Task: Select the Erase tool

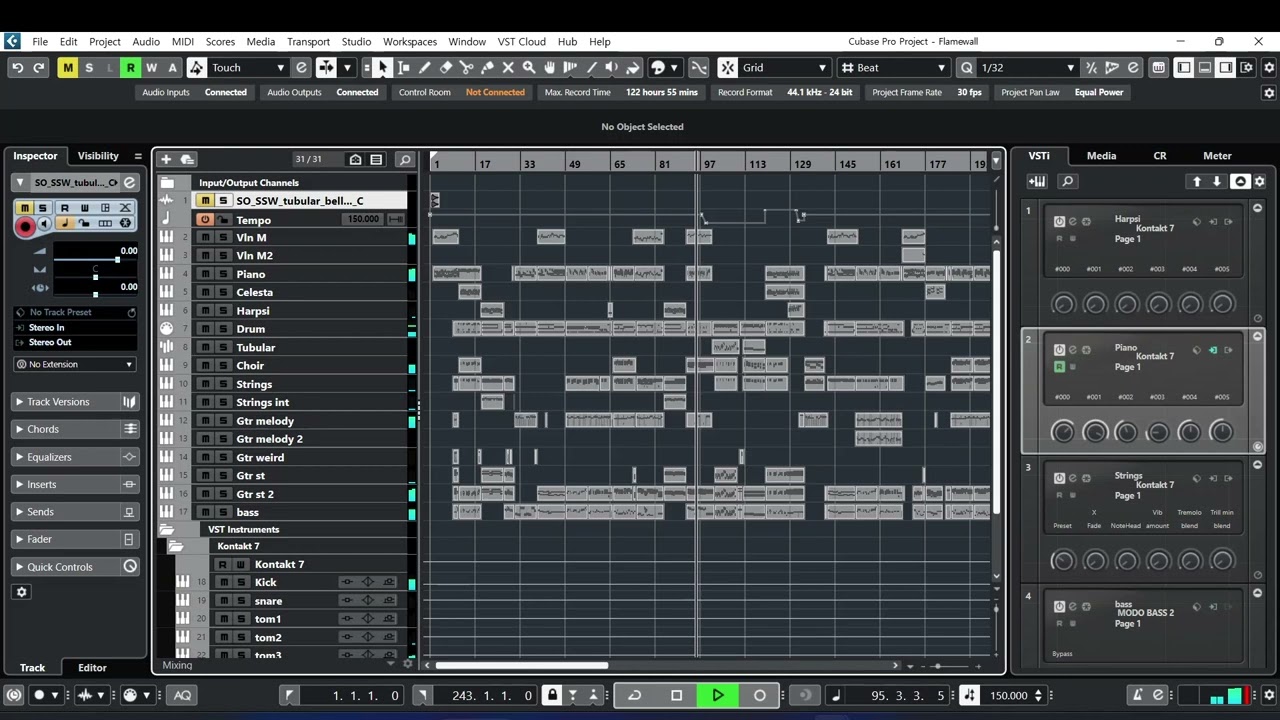Action: 445,68
